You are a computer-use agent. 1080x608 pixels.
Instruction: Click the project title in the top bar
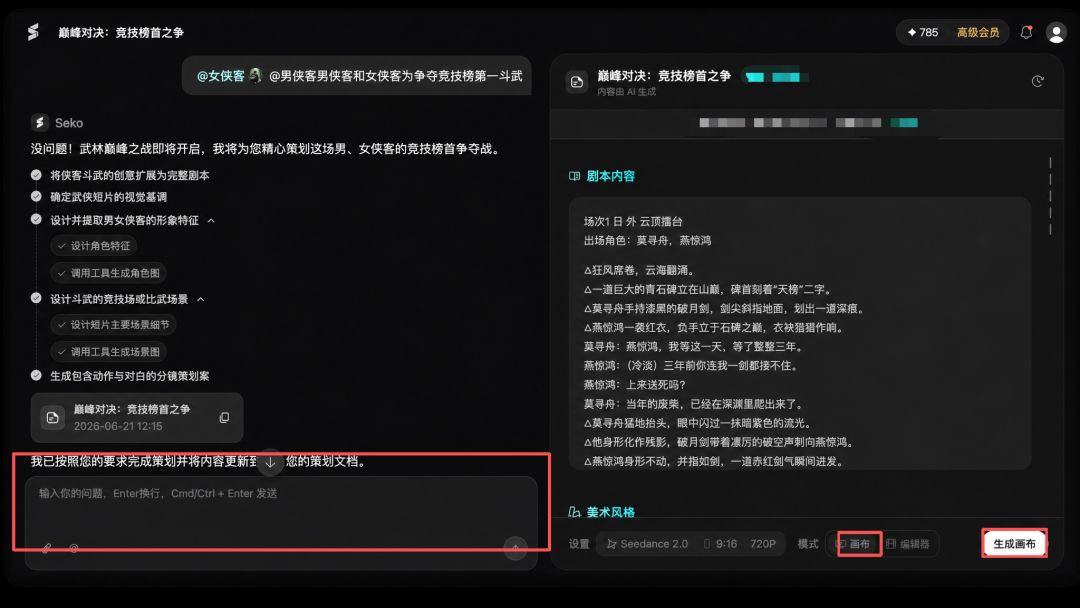(121, 32)
